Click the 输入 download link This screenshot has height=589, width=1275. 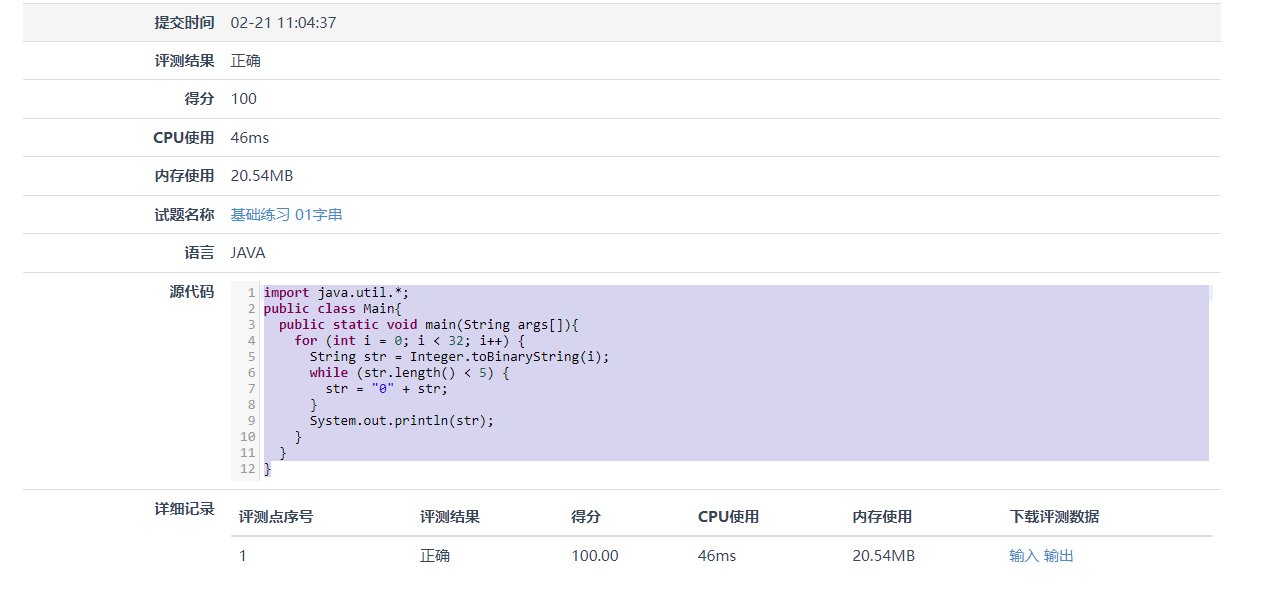[x=1024, y=556]
